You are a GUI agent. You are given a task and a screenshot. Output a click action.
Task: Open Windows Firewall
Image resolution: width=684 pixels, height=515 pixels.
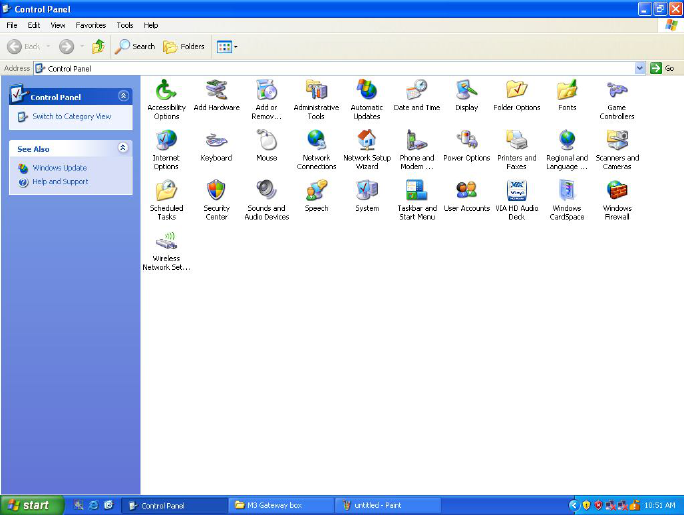click(617, 200)
